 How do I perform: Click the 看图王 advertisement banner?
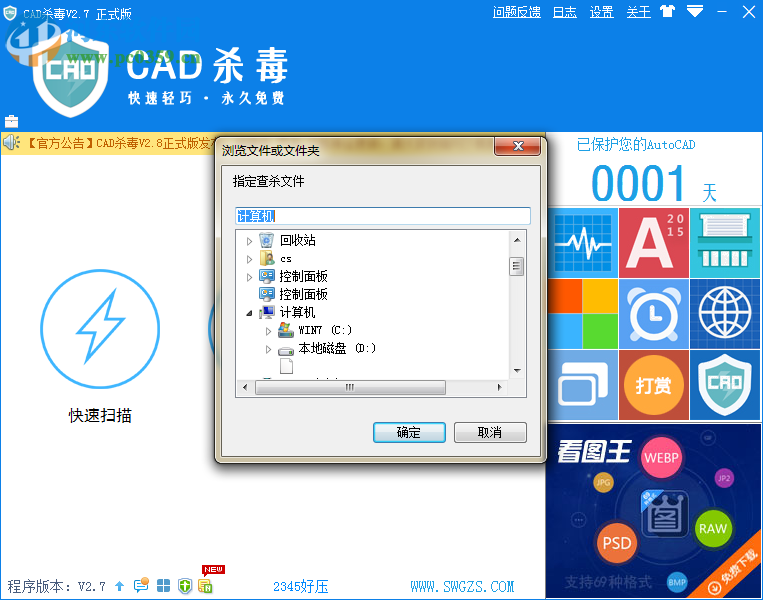tap(654, 510)
